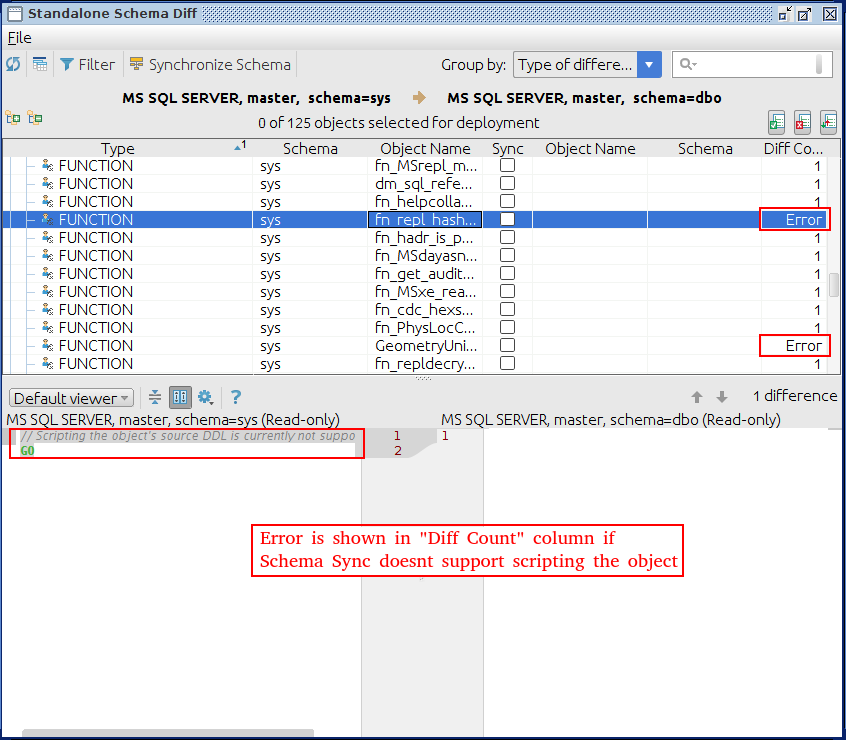Viewport: 846px width, 740px height.
Task: Go to previous difference arrow
Action: 697,397
